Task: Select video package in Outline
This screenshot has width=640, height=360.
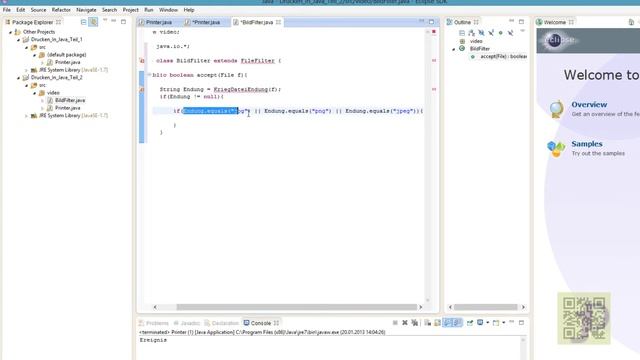Action: click(476, 41)
